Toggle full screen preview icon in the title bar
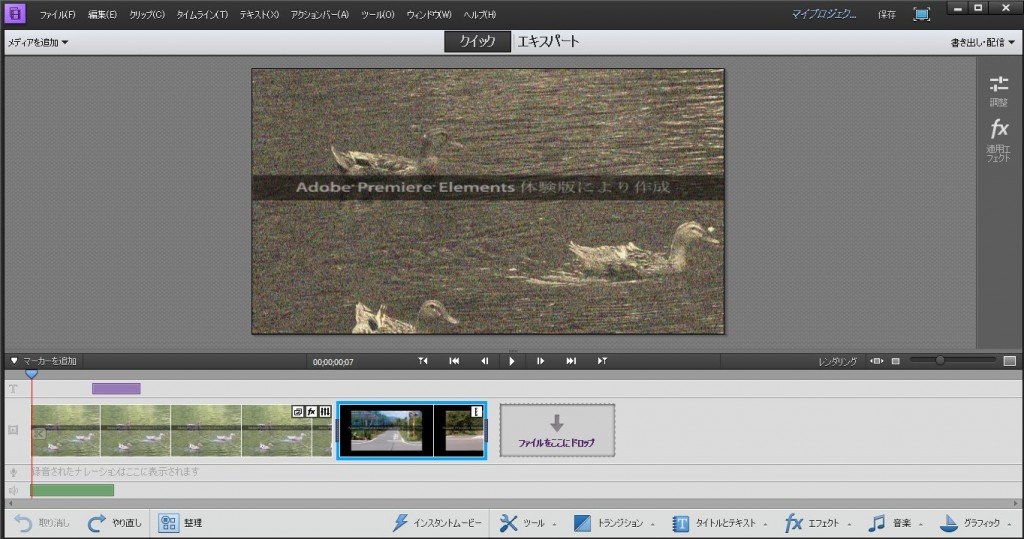 pos(921,14)
